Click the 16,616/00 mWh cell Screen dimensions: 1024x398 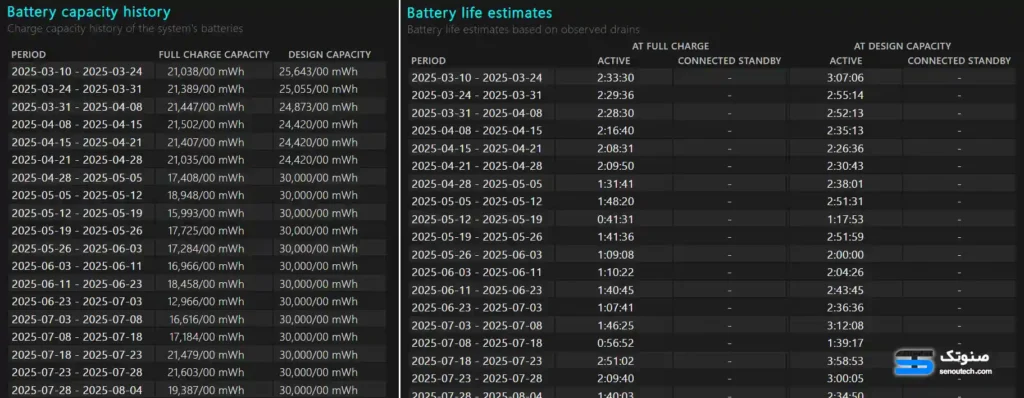click(x=207, y=319)
